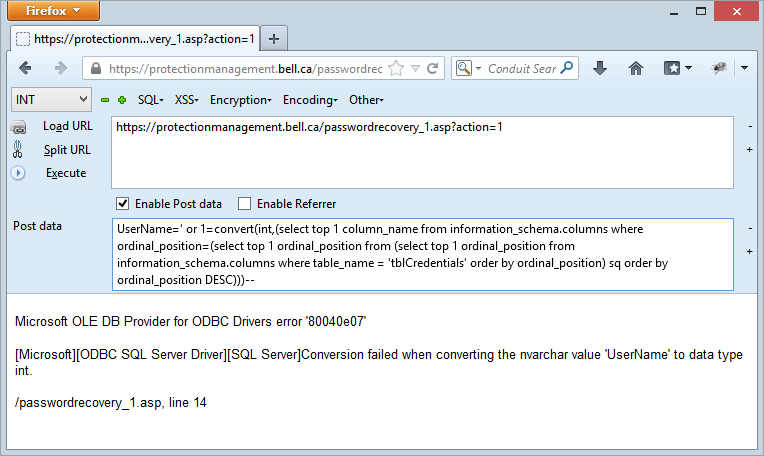Reload the page with the refresh icon

pos(432,68)
